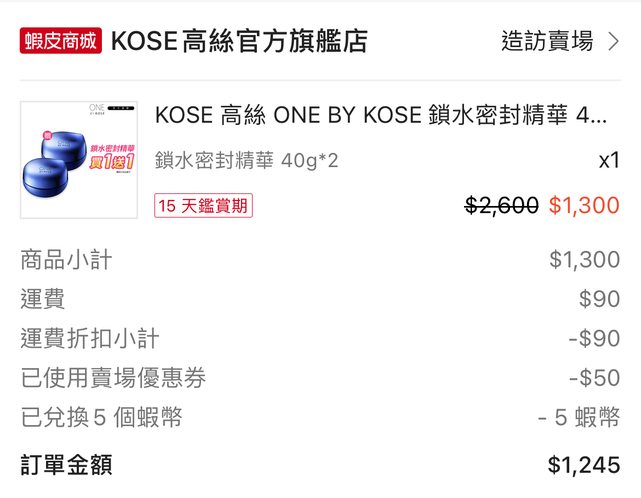Click the red $1,300 sale price
Image resolution: width=641 pixels, height=498 pixels.
584,206
